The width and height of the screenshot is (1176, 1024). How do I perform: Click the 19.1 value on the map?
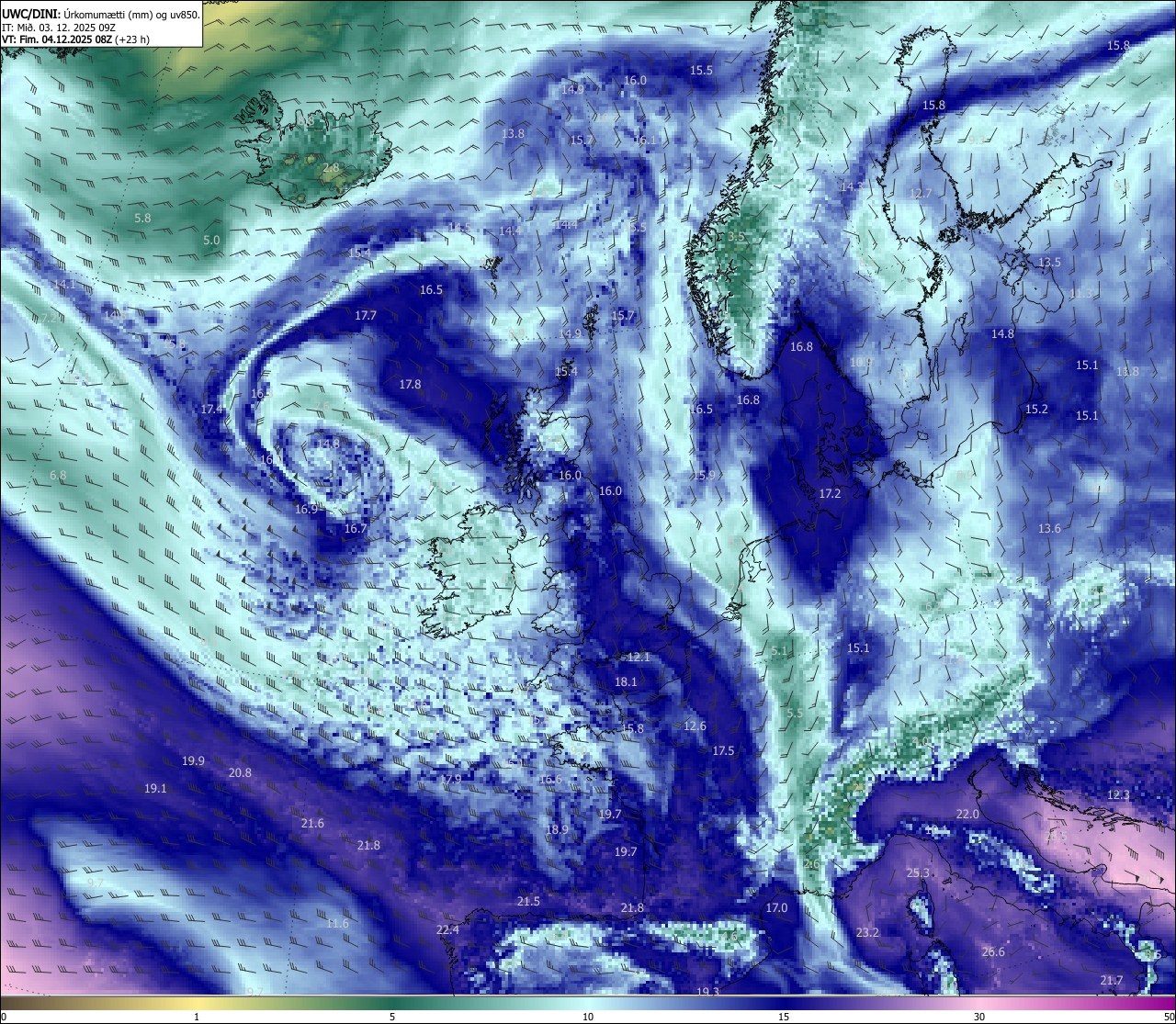click(155, 789)
